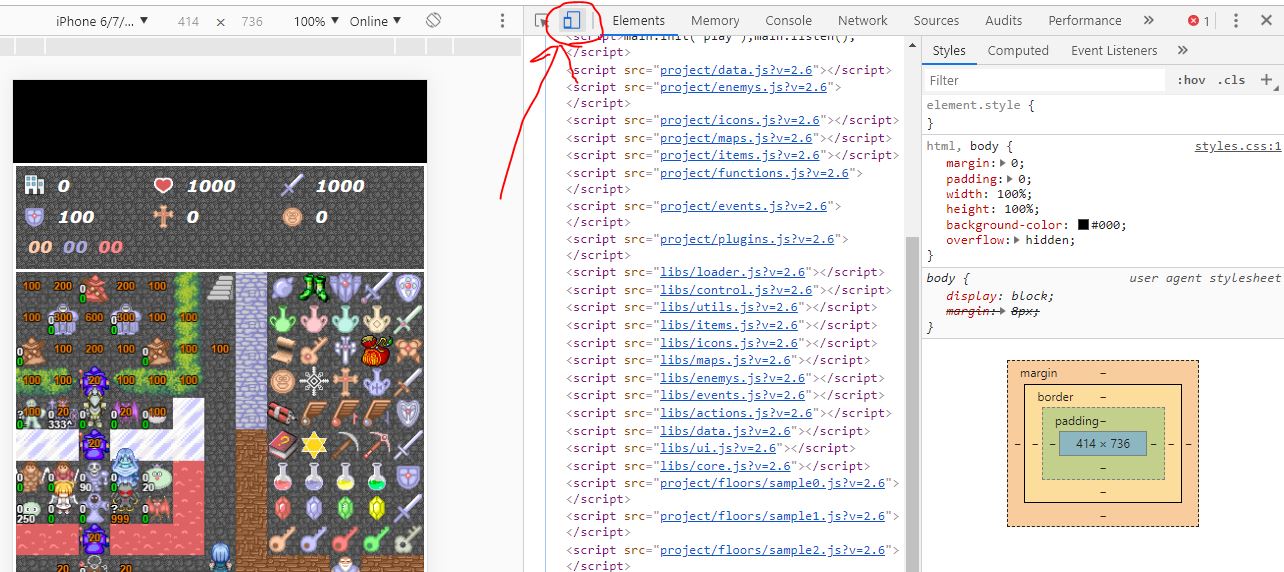The image size is (1284, 572).
Task: Click the black background-color swatch
Action: point(1083,225)
